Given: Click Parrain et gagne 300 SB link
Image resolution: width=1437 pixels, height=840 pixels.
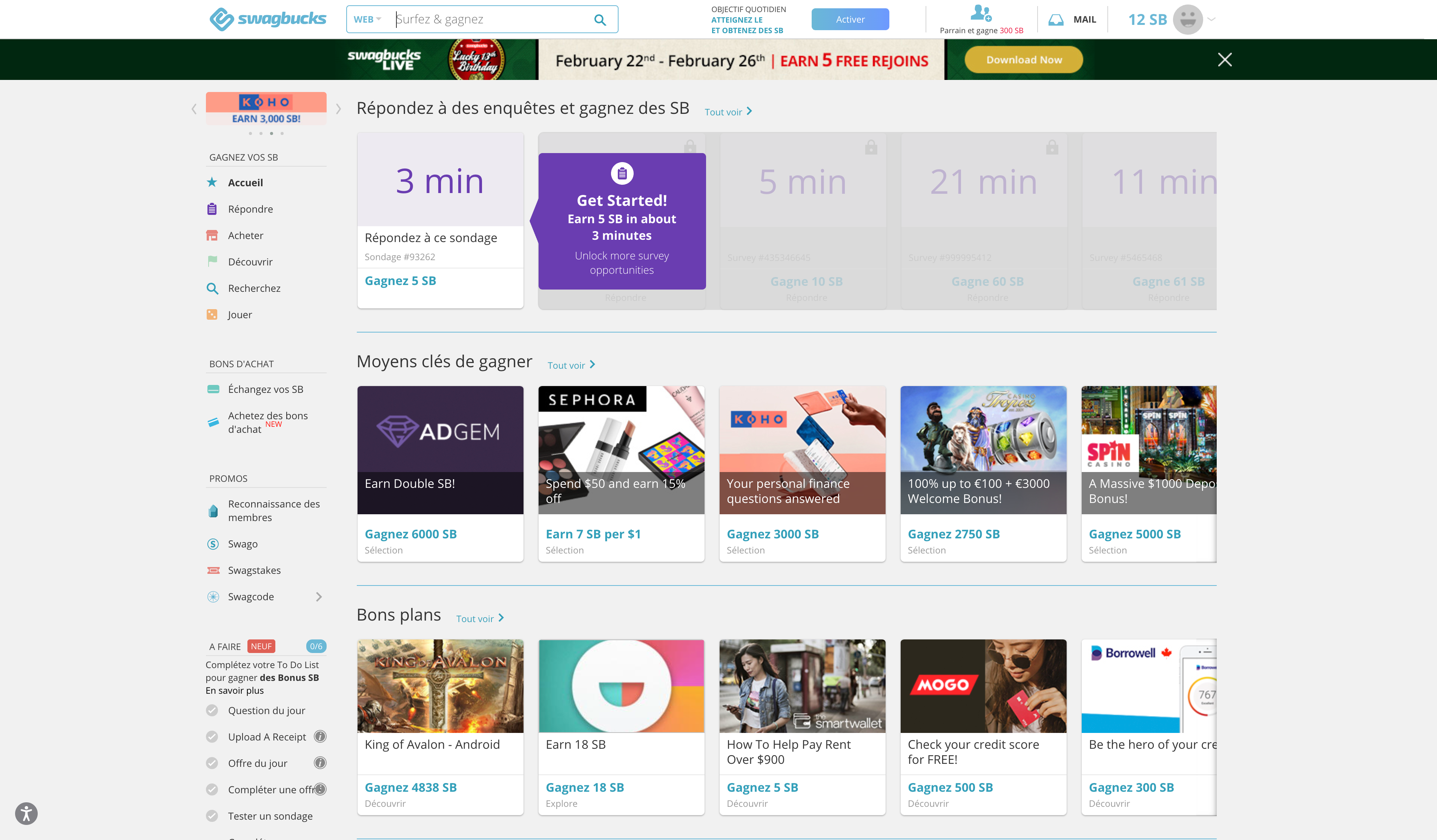Looking at the screenshot, I should pos(981,31).
